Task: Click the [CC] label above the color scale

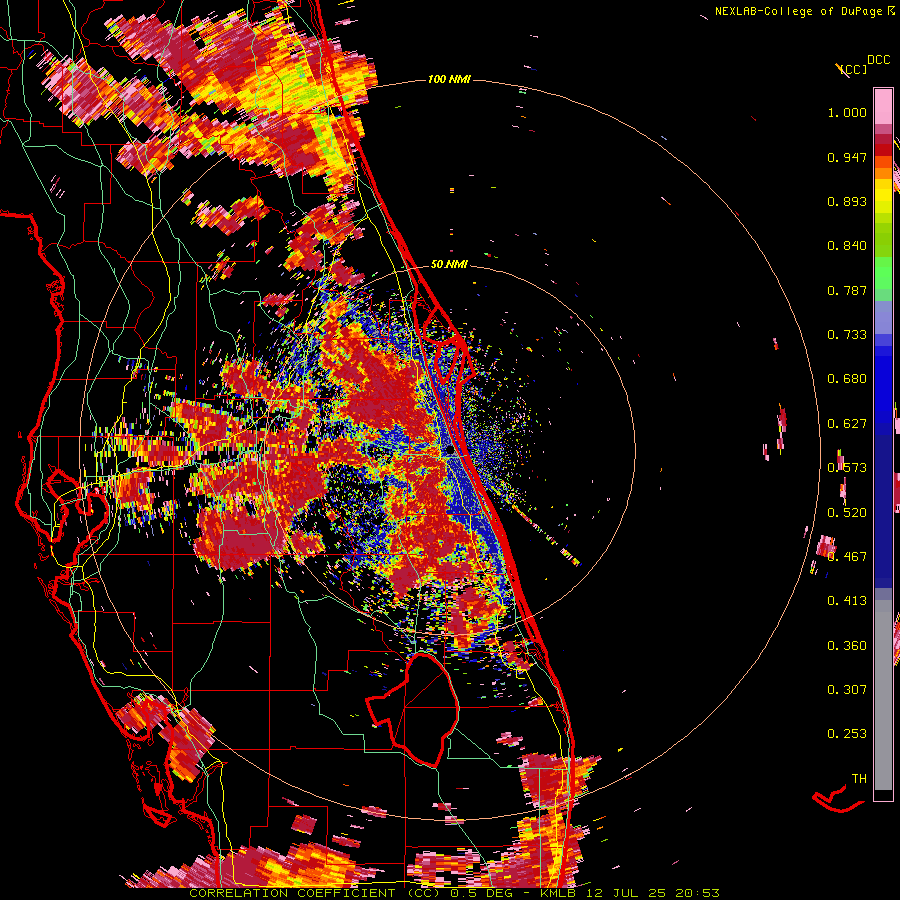Action: click(x=853, y=69)
